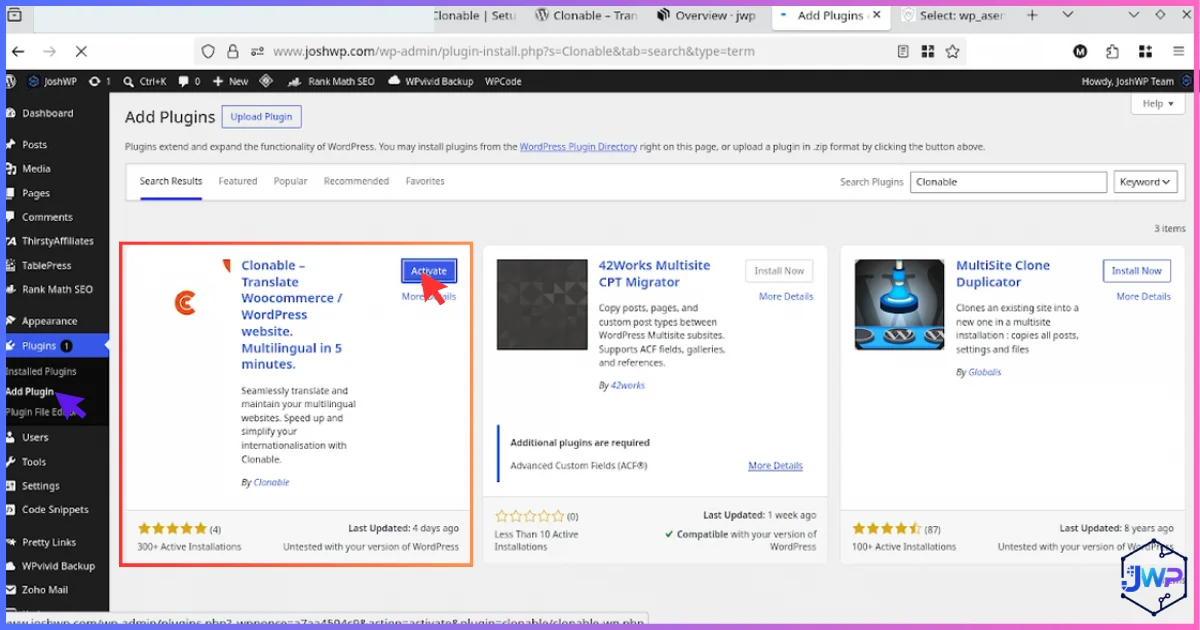This screenshot has height=630, width=1200.
Task: Click the Search Plugins input field
Action: click(x=1008, y=182)
